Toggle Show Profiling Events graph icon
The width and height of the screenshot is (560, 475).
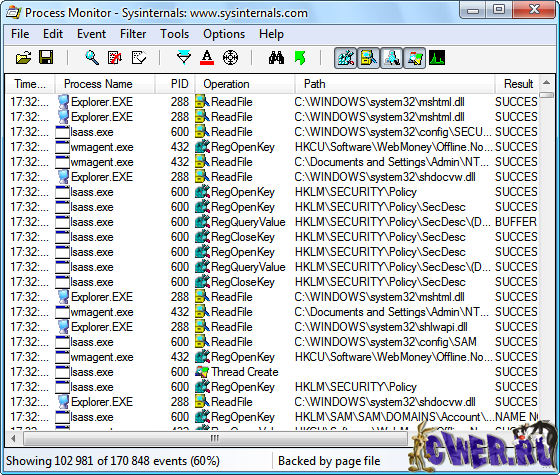437,58
